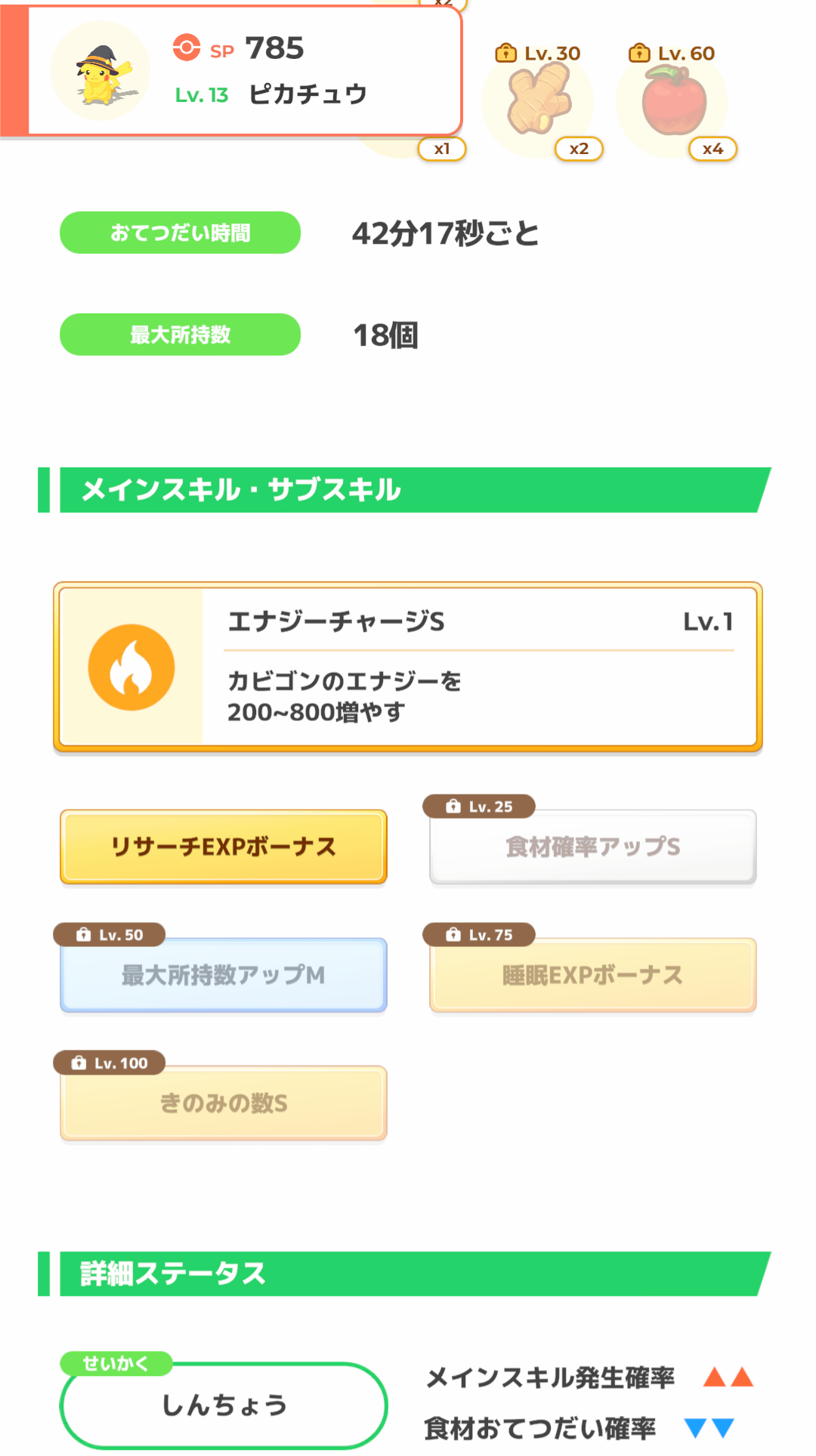Open the エナジーチャージS main skill card
The image size is (816, 1456).
click(408, 668)
